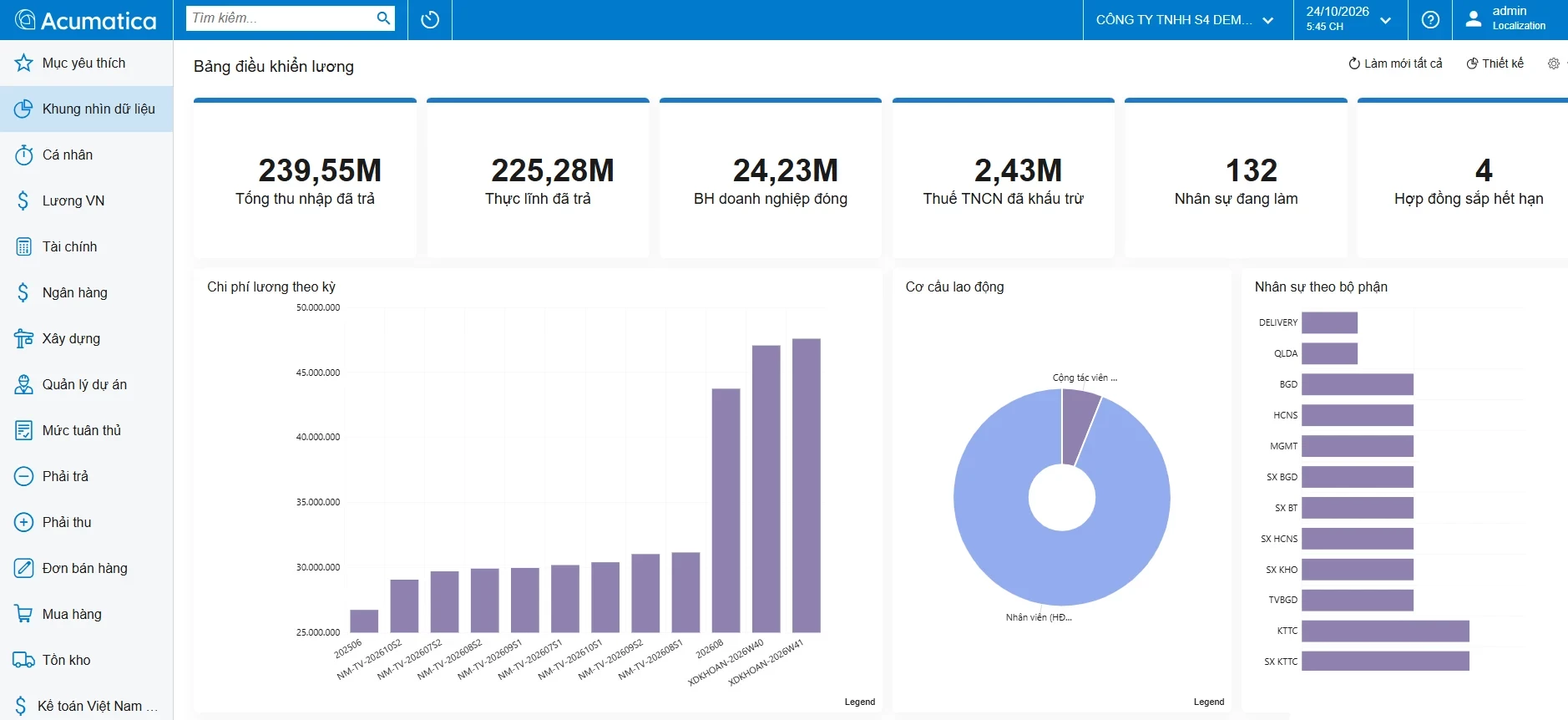Viewport: 1568px width, 720px height.
Task: Click the Tài chính calculator icon
Action: tap(23, 246)
